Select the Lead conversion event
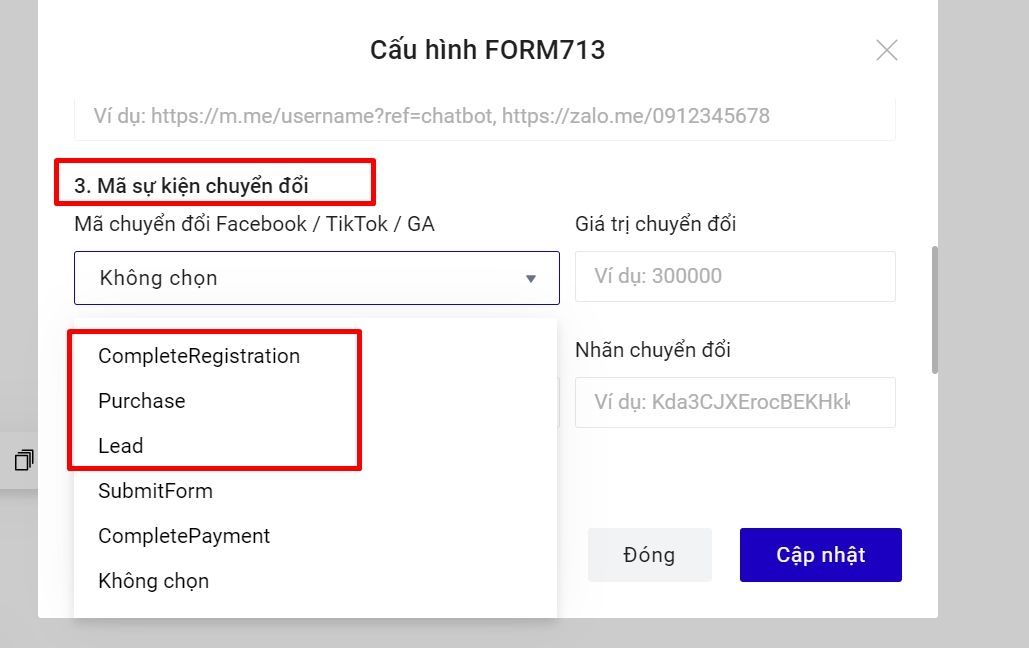 (x=121, y=446)
